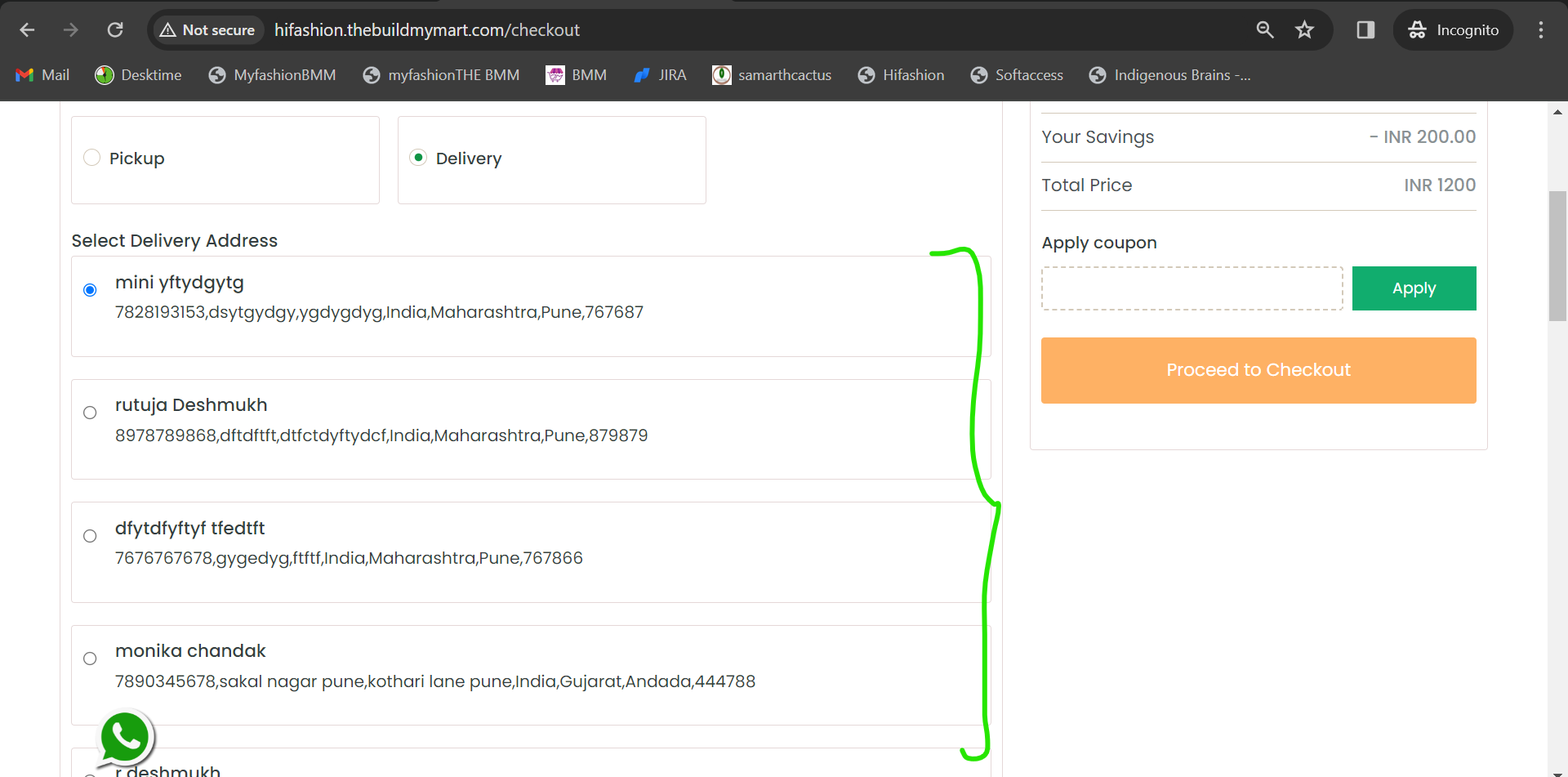Click the address line ending 879879
The image size is (1568, 777).
381,435
